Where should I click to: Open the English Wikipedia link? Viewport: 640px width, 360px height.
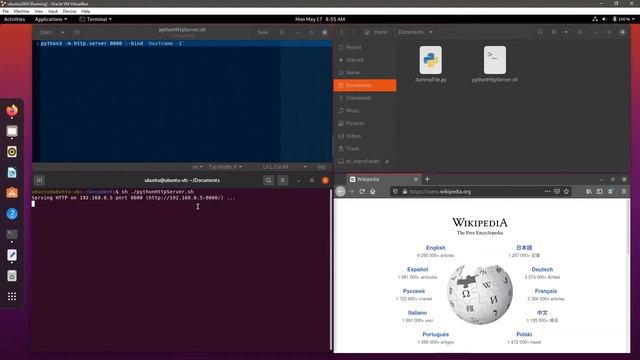436,248
